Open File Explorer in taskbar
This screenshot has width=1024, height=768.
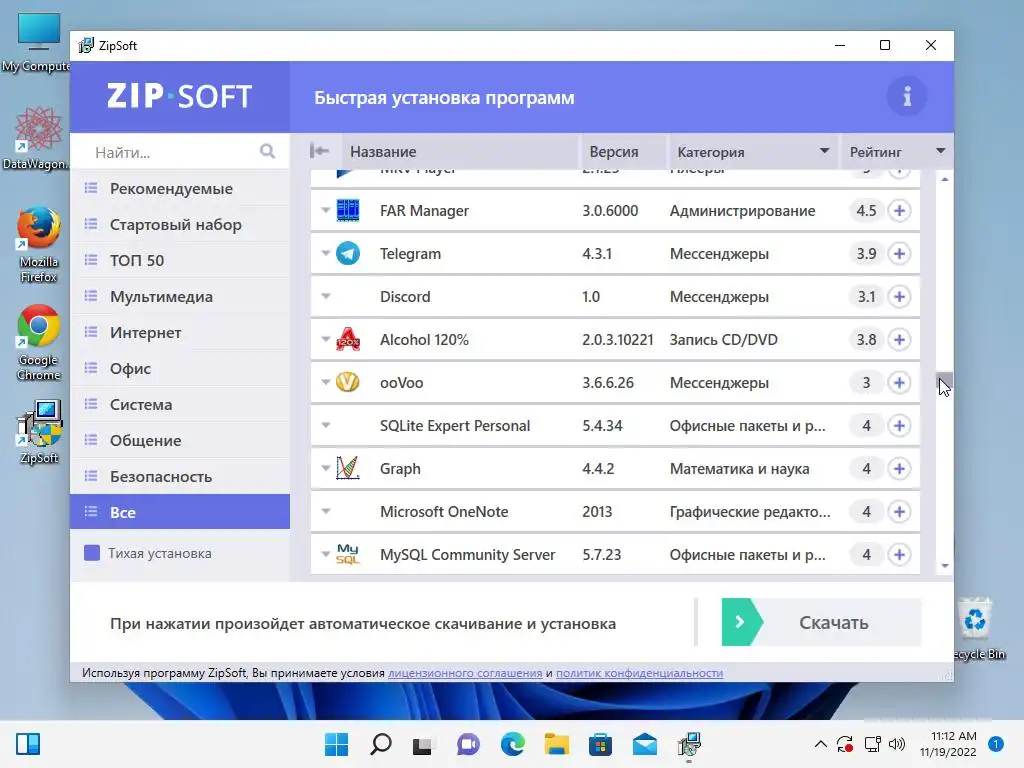557,744
